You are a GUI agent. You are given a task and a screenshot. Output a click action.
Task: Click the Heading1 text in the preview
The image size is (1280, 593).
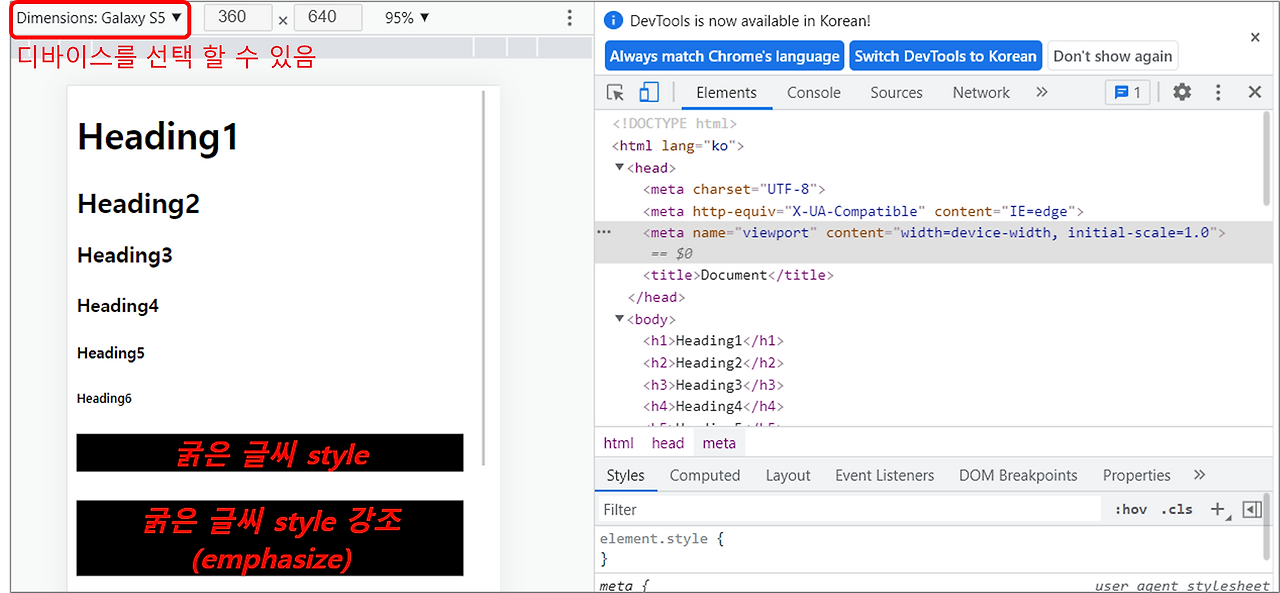(158, 137)
